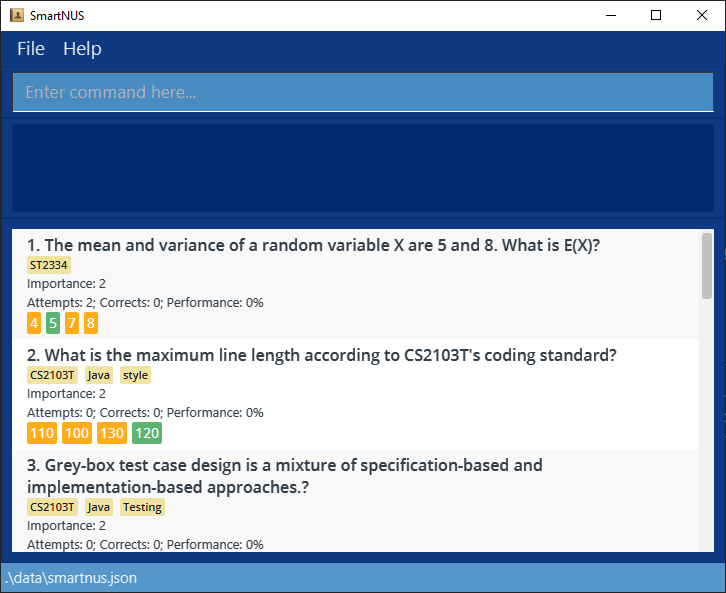726x593 pixels.
Task: Select answer choice 100 in question 2
Action: pyautogui.click(x=77, y=433)
